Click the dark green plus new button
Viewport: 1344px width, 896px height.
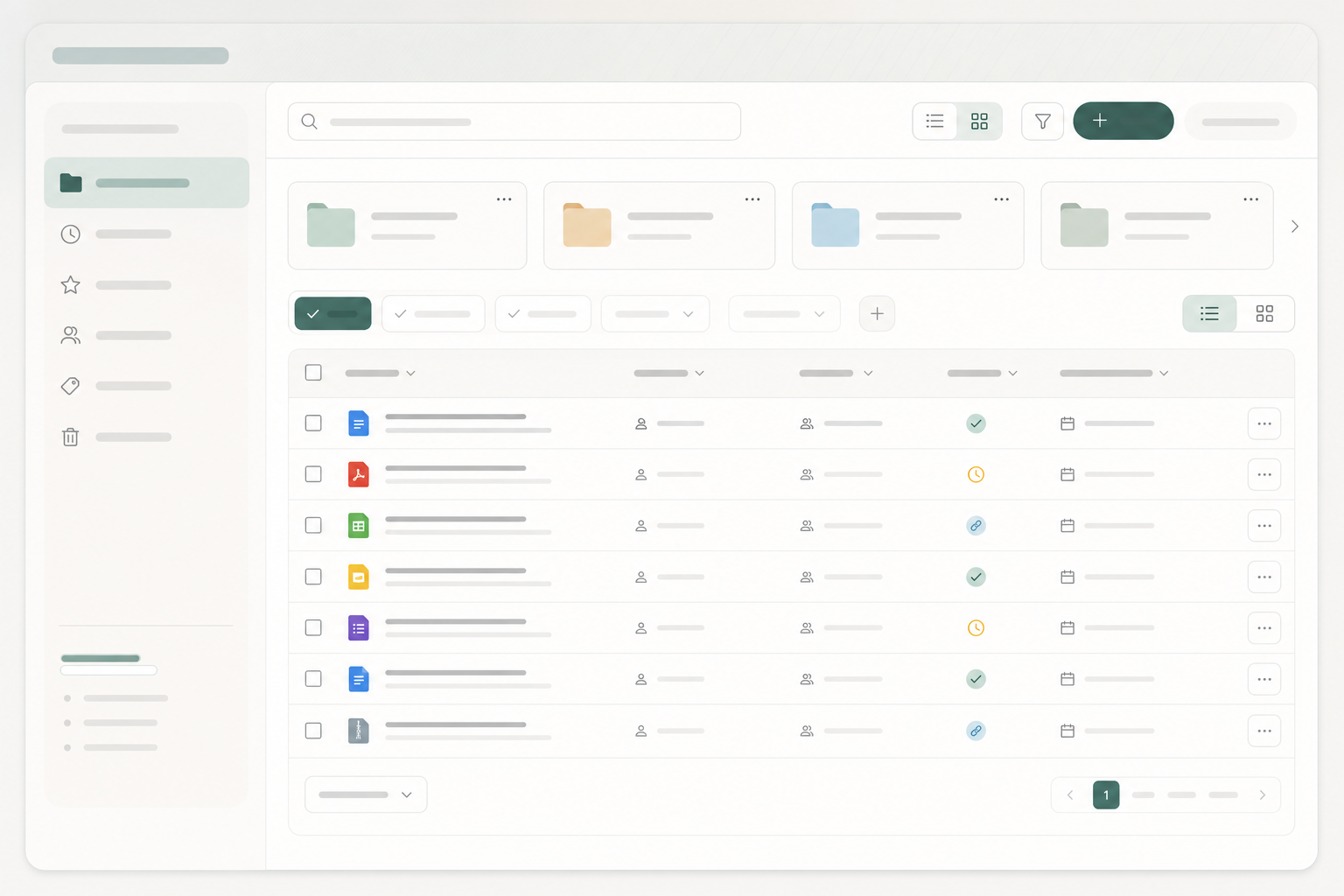(1123, 121)
